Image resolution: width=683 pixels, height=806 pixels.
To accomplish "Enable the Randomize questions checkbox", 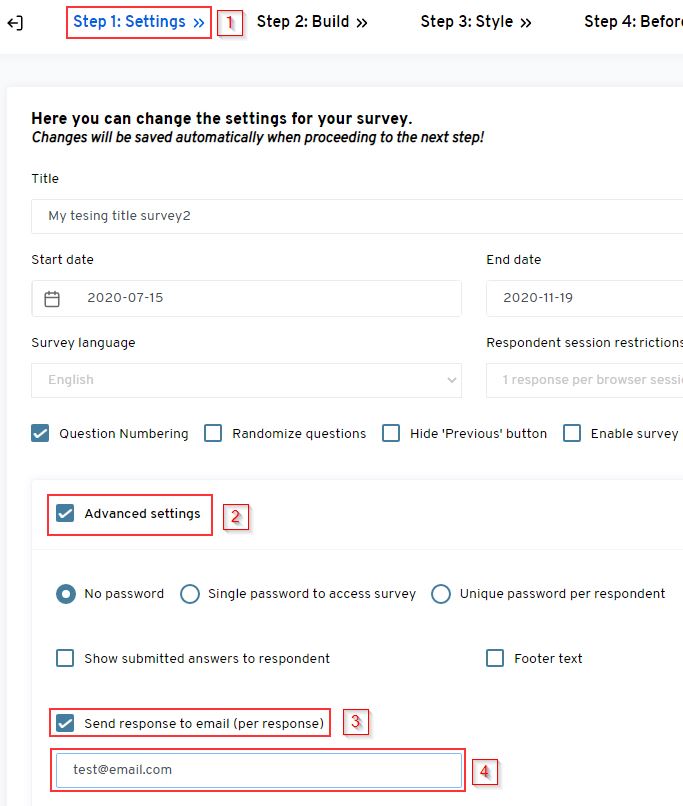I will 213,434.
